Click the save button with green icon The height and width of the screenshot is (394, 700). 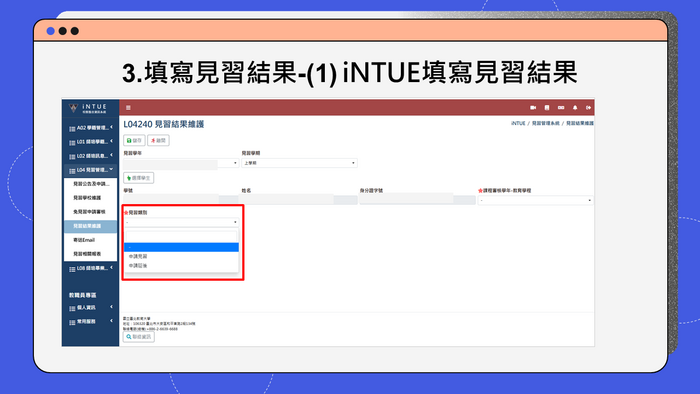click(134, 141)
